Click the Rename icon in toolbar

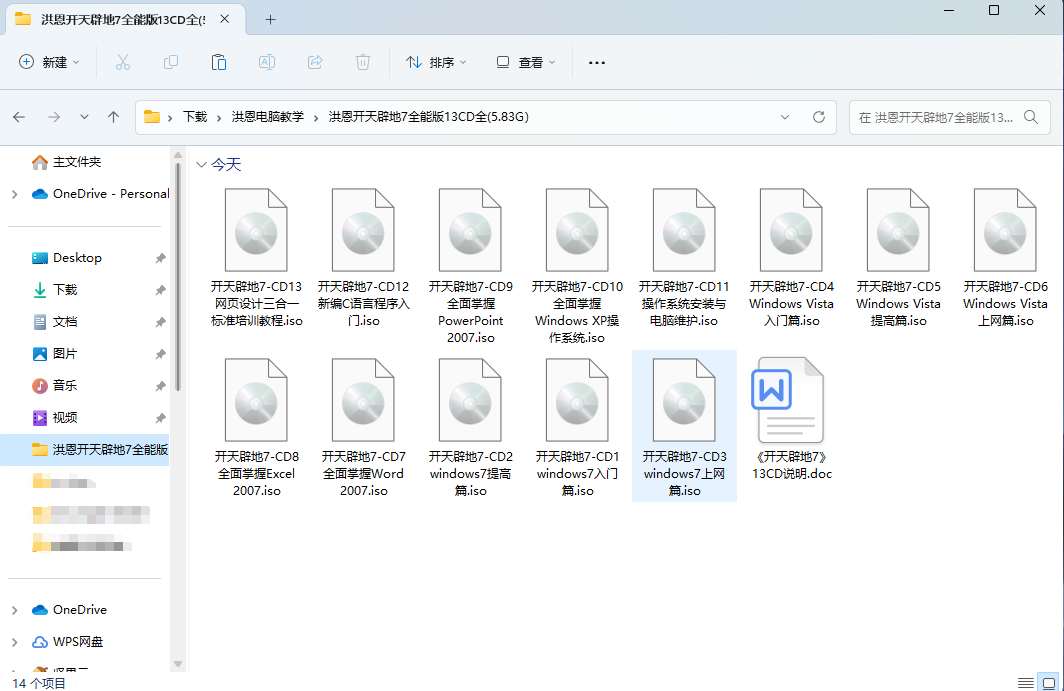[x=267, y=62]
